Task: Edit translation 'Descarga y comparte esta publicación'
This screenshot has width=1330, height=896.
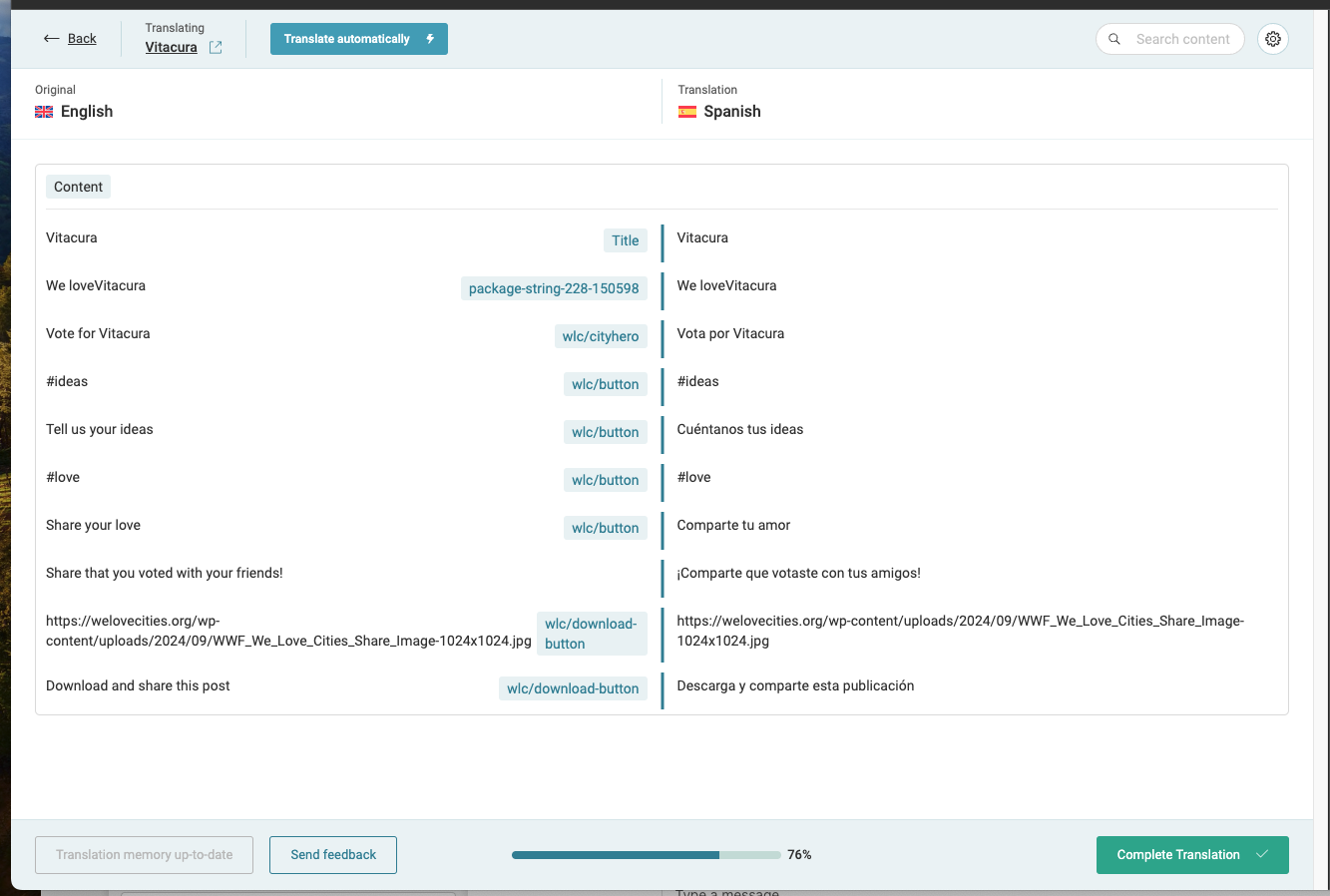Action: pos(795,685)
